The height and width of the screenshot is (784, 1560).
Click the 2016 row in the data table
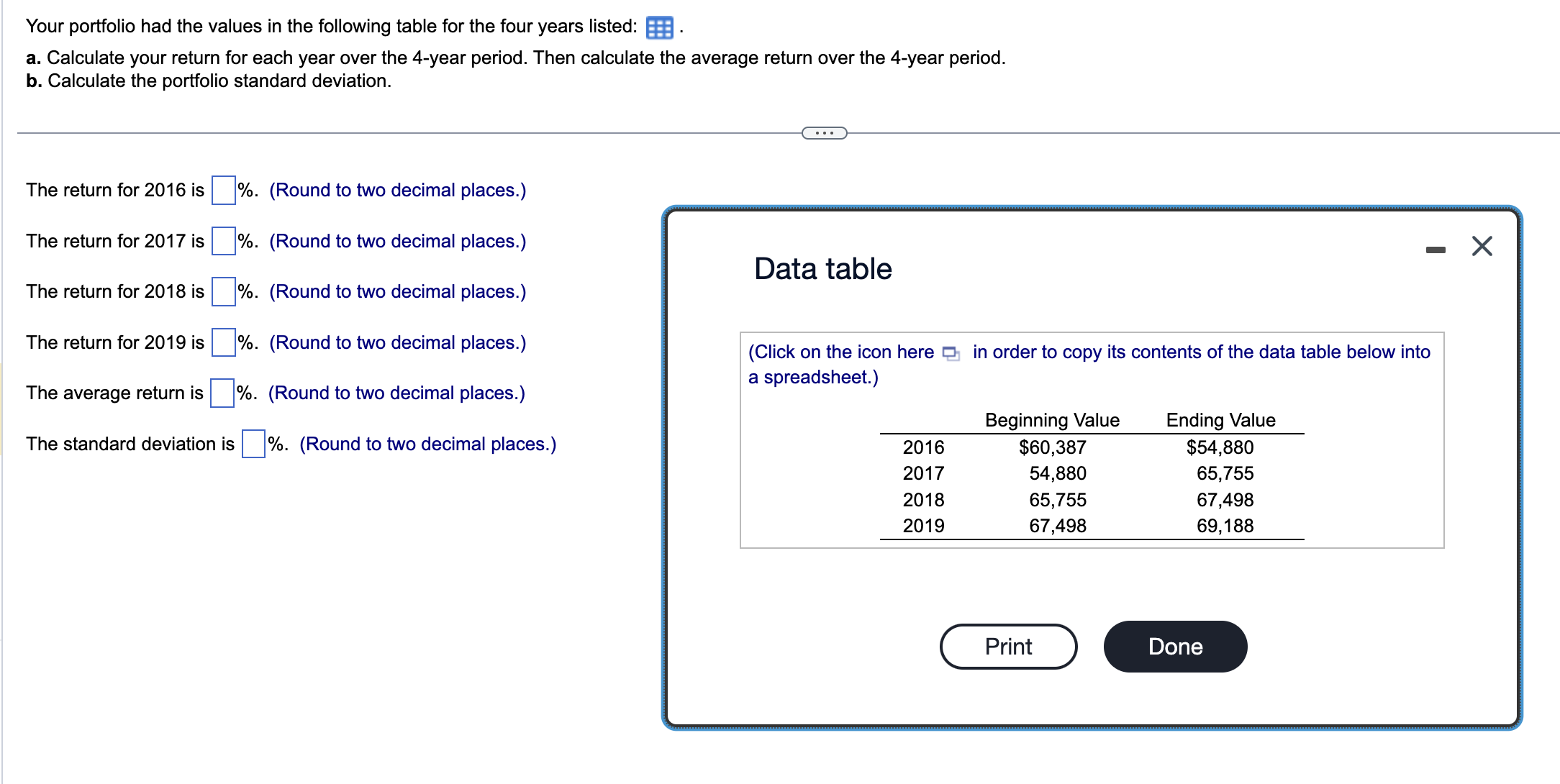(x=923, y=447)
